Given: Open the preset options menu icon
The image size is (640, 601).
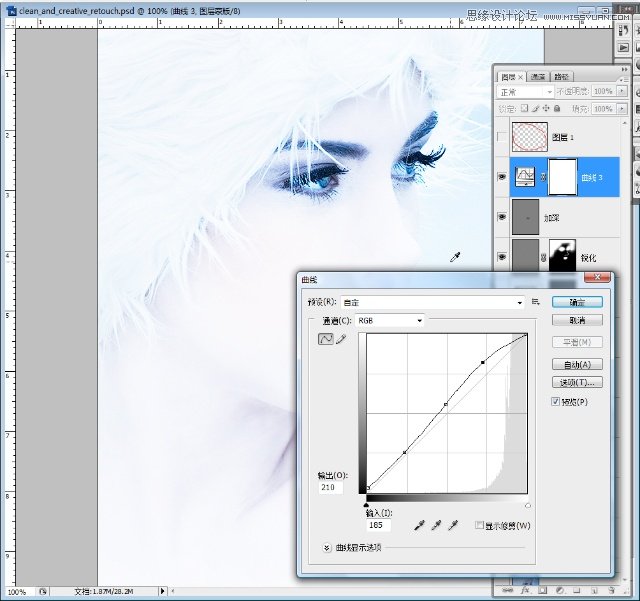Looking at the screenshot, I should pos(536,302).
